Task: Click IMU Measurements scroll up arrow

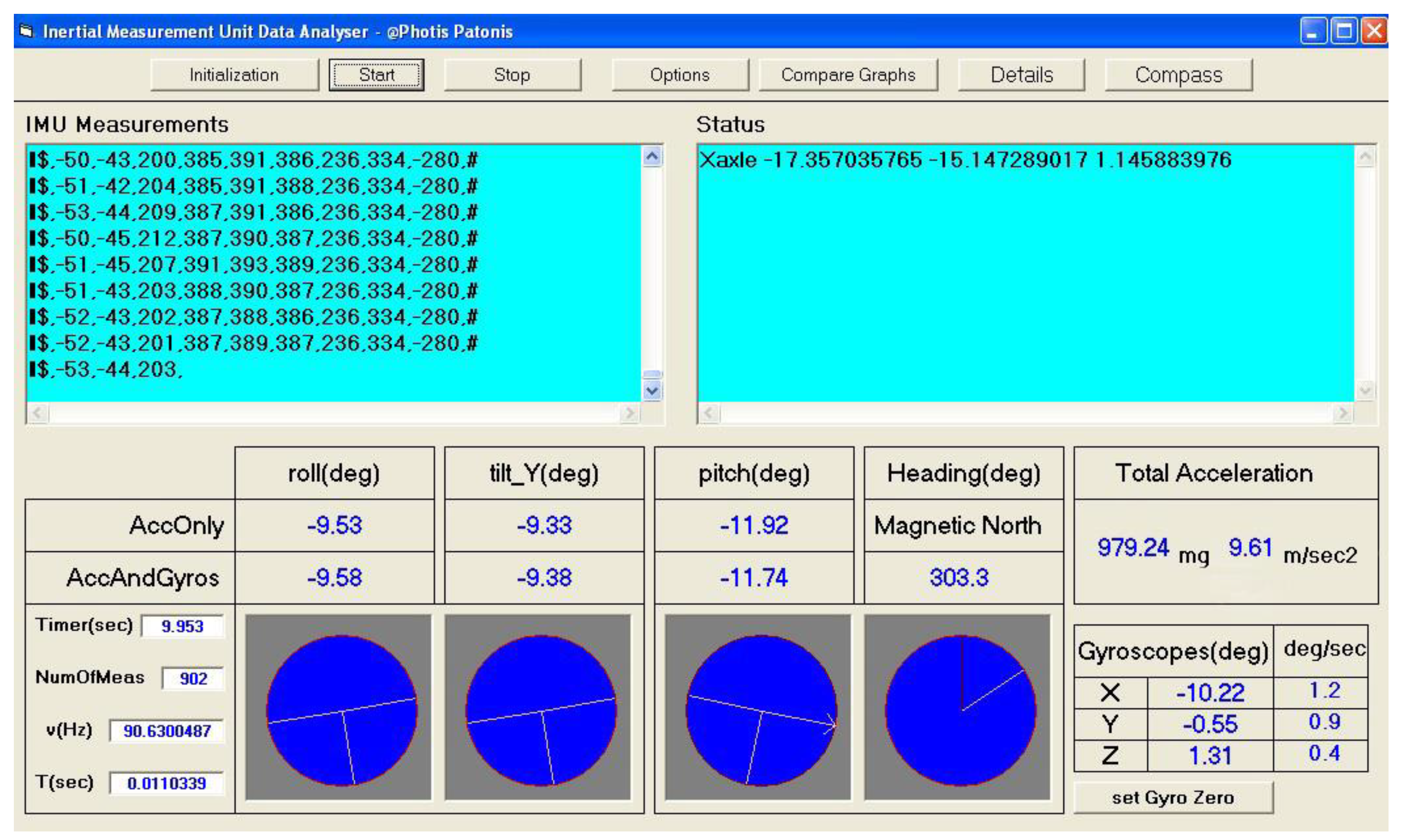Action: [x=652, y=157]
